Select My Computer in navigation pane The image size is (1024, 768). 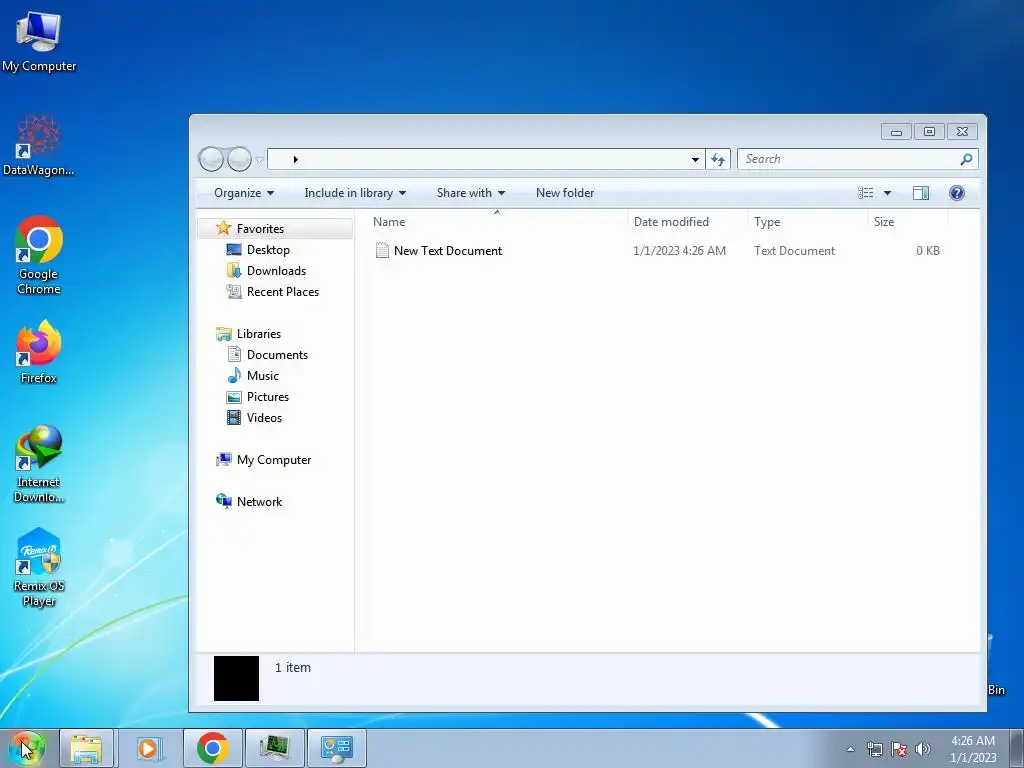[x=274, y=460]
